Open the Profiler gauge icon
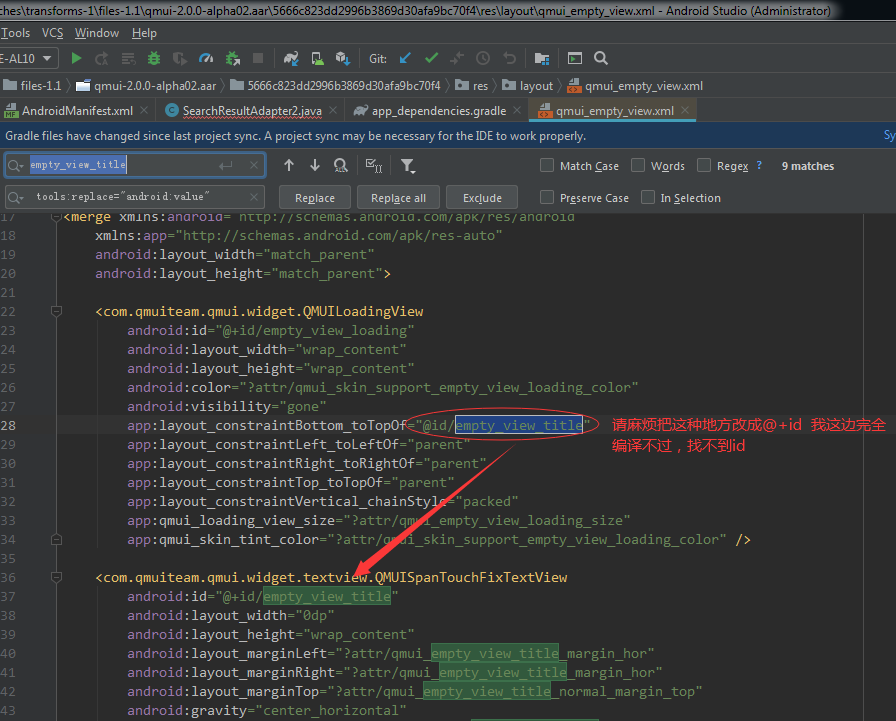The height and width of the screenshot is (721, 896). point(207,58)
